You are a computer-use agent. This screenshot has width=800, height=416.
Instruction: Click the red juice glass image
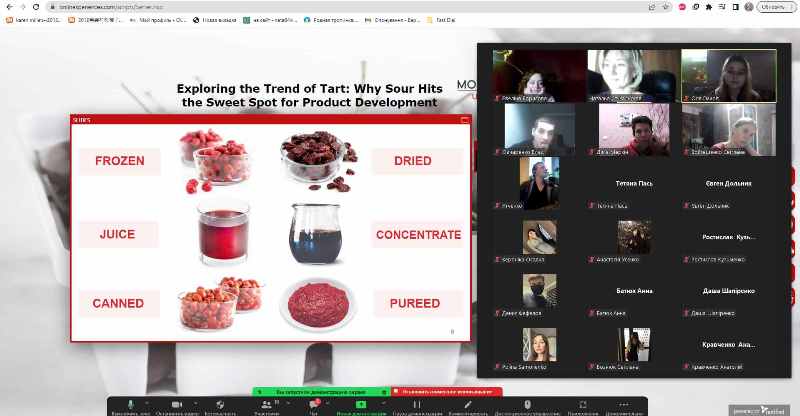pos(223,233)
